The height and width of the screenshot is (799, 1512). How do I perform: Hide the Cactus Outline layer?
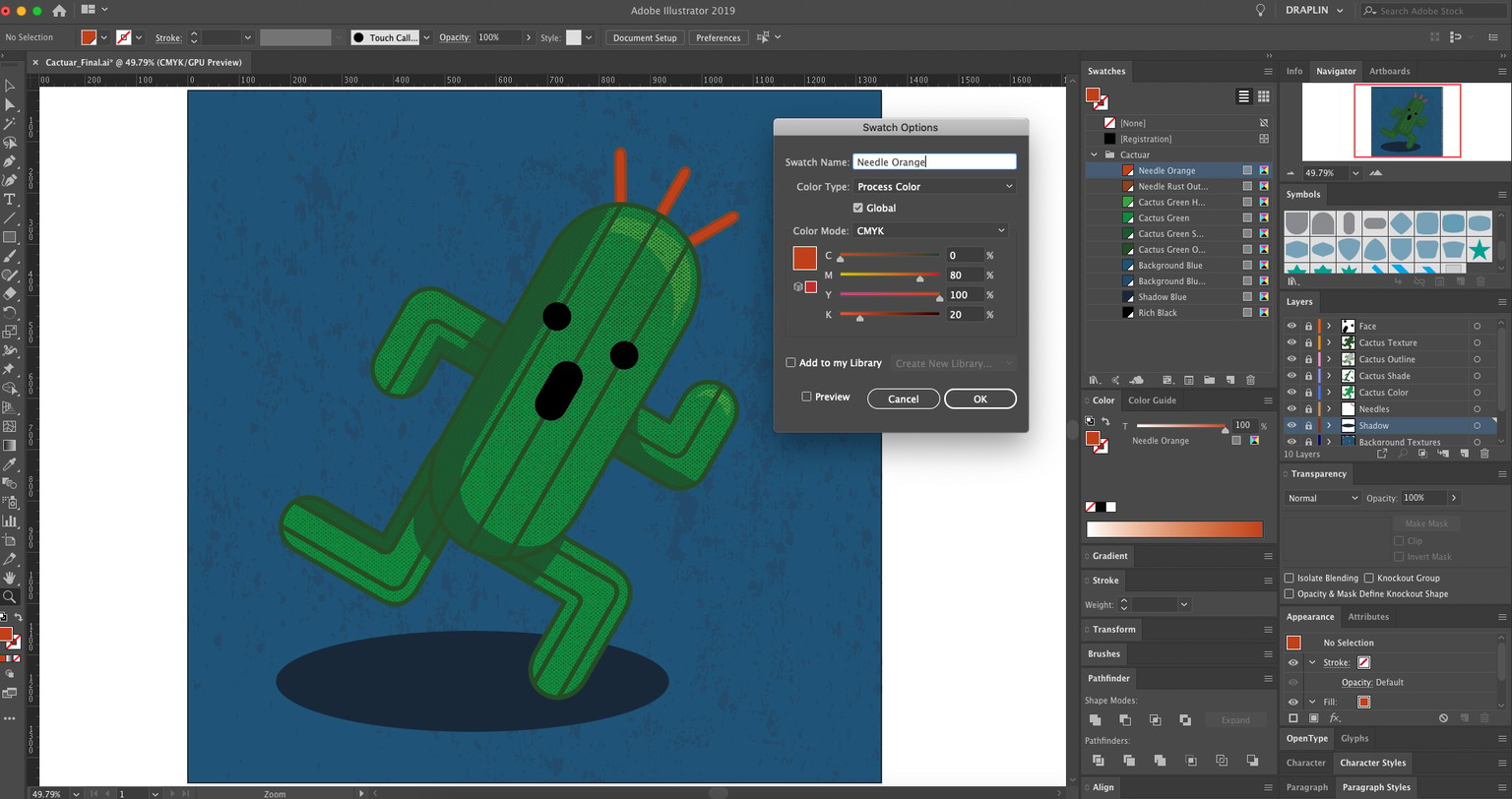point(1291,359)
